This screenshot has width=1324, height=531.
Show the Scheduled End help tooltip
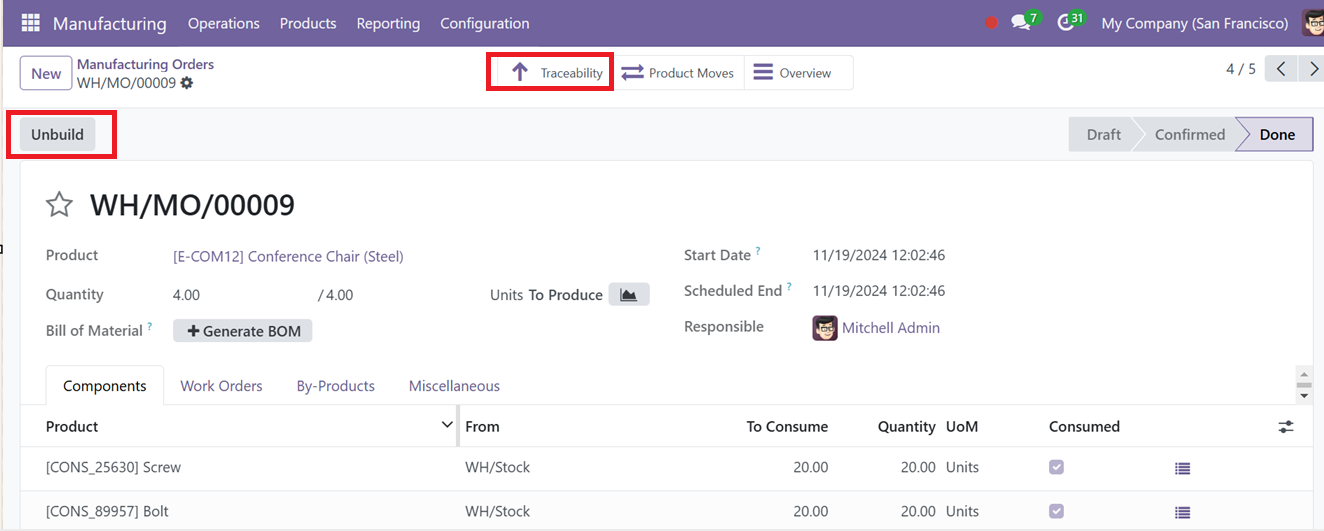point(789,287)
